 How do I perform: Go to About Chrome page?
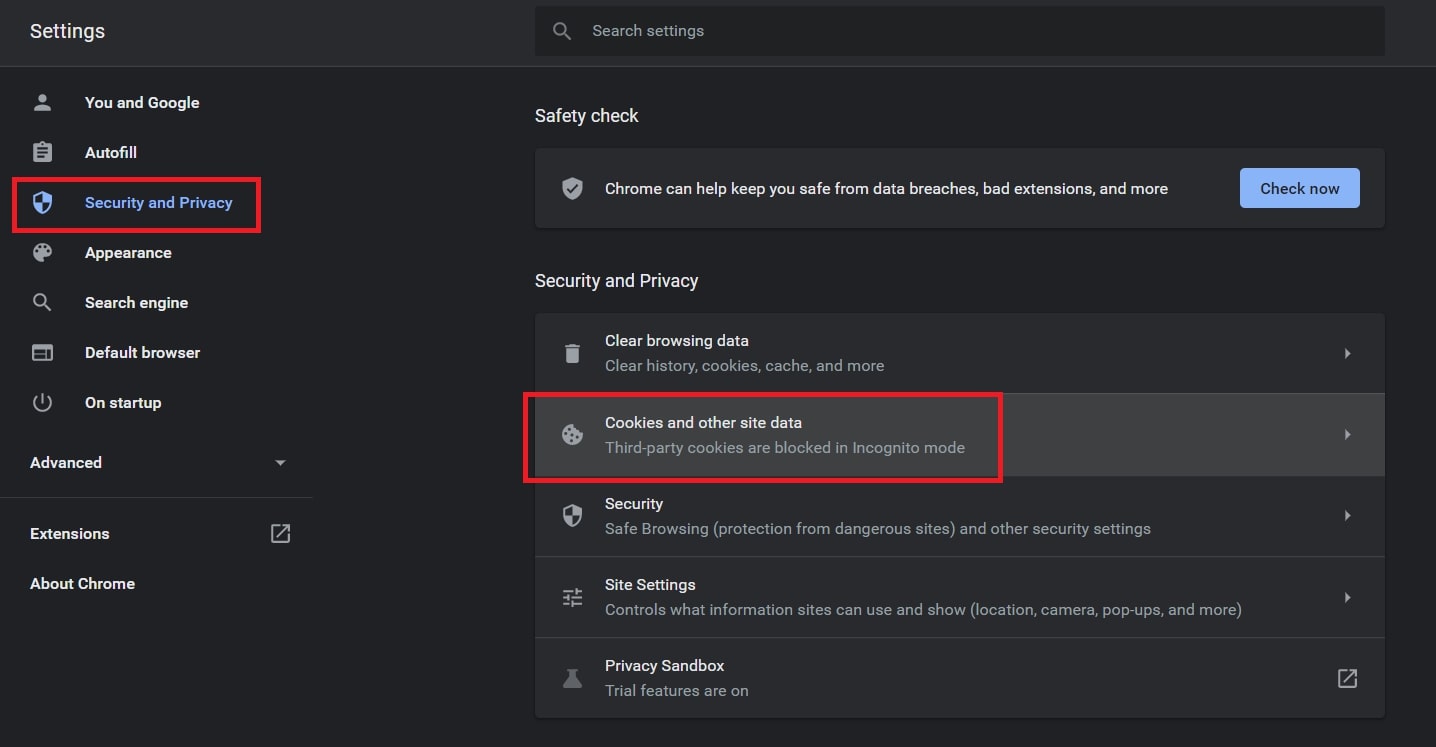pos(82,583)
